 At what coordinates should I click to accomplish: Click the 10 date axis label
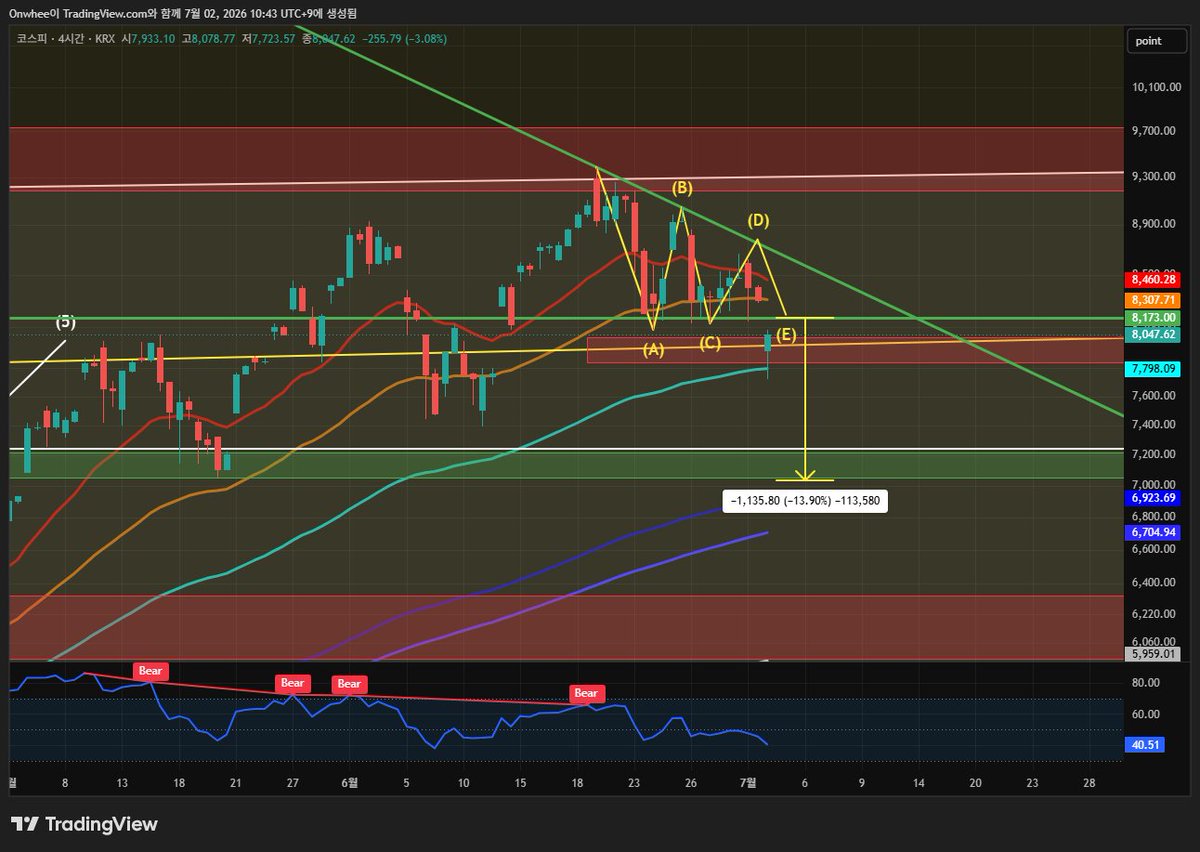463,783
